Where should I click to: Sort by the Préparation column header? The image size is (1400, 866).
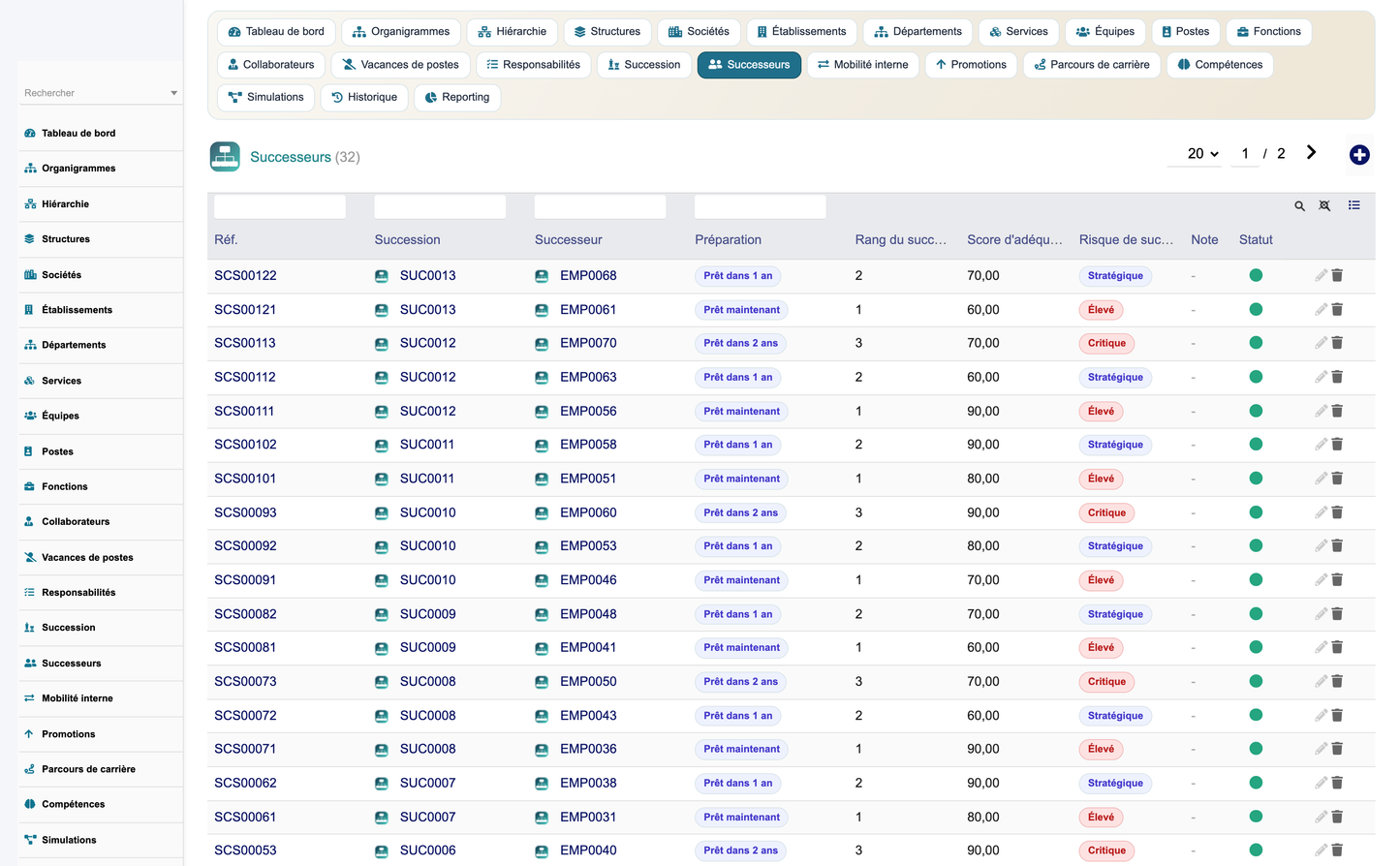(728, 240)
